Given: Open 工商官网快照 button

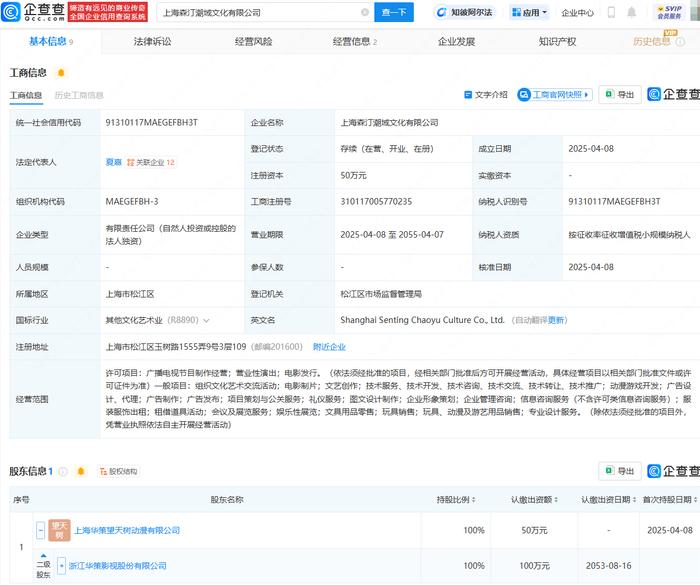Looking at the screenshot, I should click(x=555, y=95).
